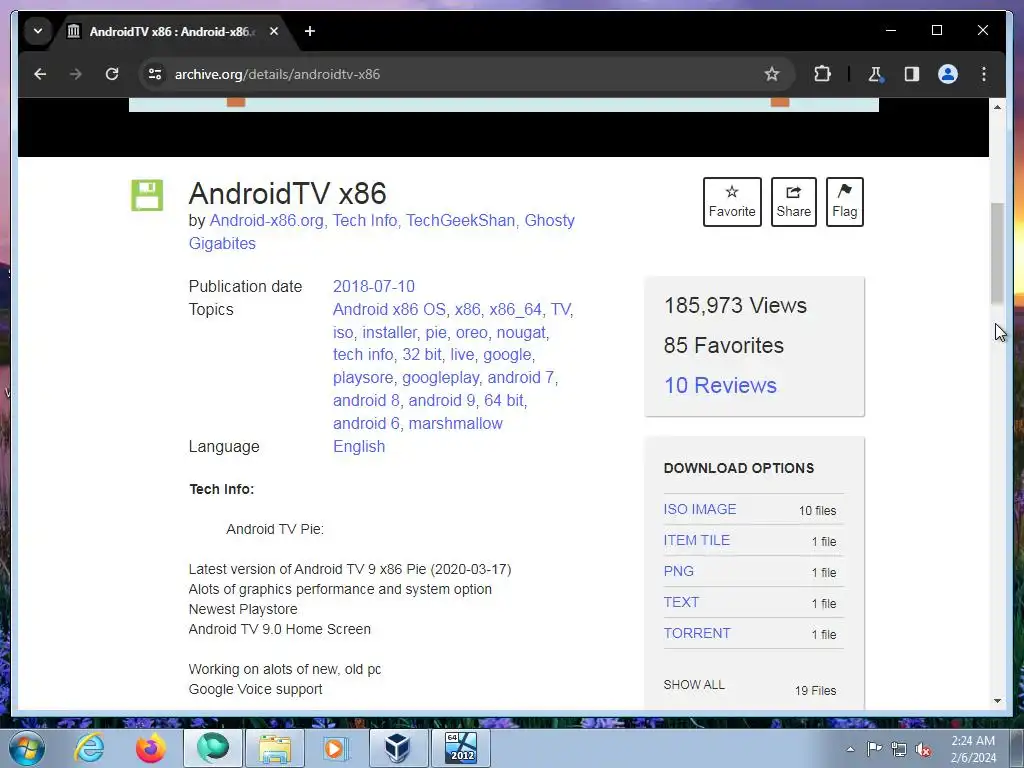Open the tab search dropdown arrow
Viewport: 1024px width, 768px height.
pyautogui.click(x=38, y=31)
